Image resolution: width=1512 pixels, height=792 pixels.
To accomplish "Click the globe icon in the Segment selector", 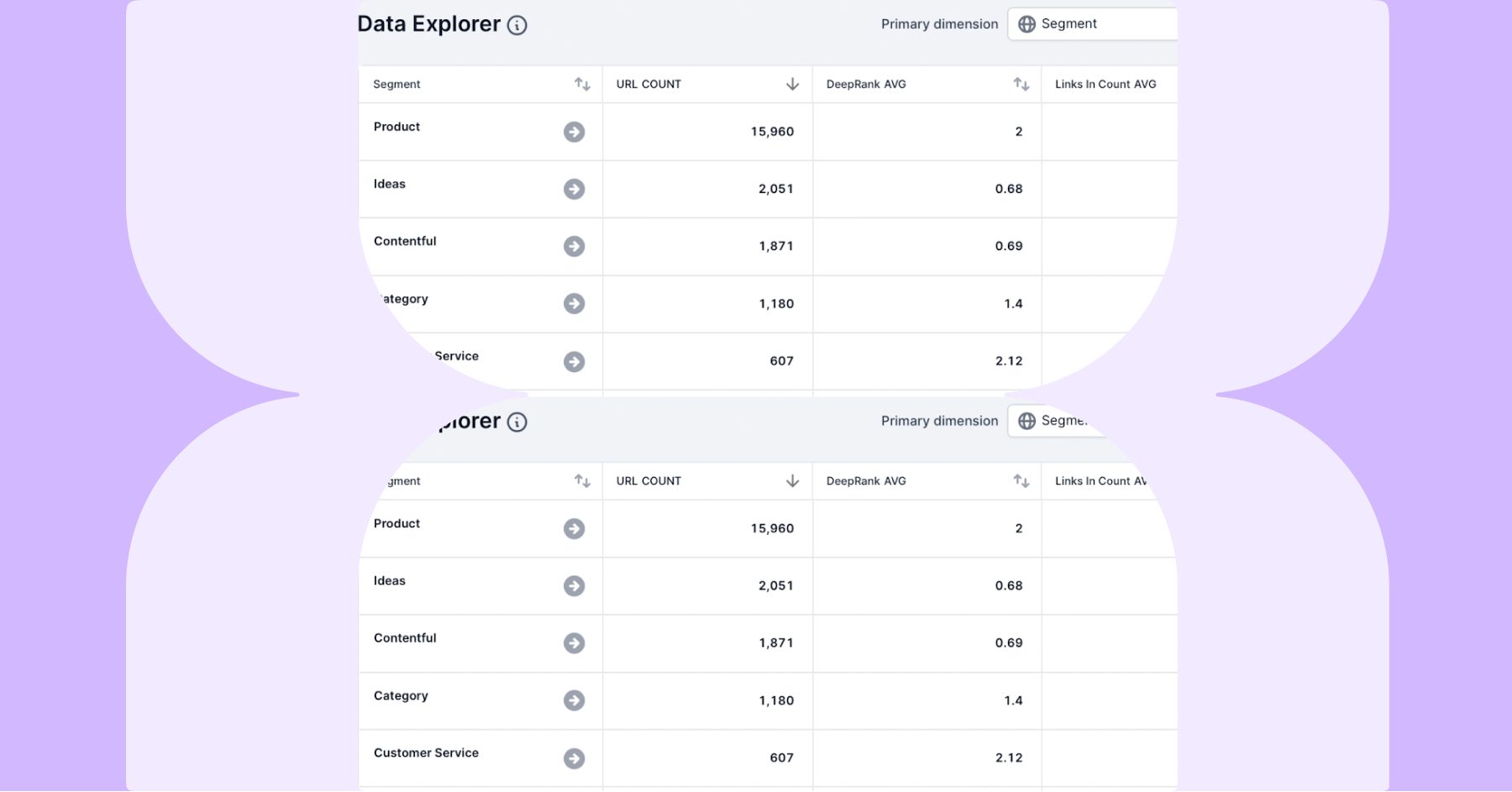I will click(x=1026, y=24).
